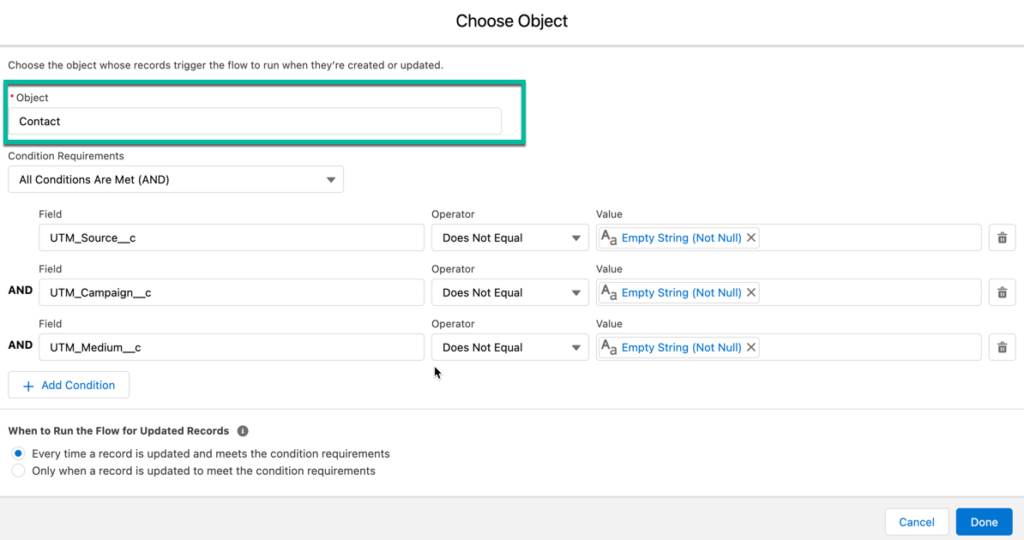Click the Cancel button
This screenshot has height=540, width=1024.
[916, 522]
